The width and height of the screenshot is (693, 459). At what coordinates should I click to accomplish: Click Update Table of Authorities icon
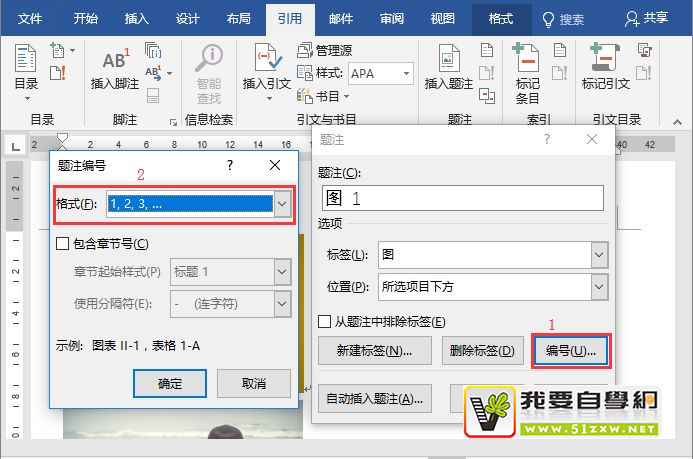pos(644,73)
